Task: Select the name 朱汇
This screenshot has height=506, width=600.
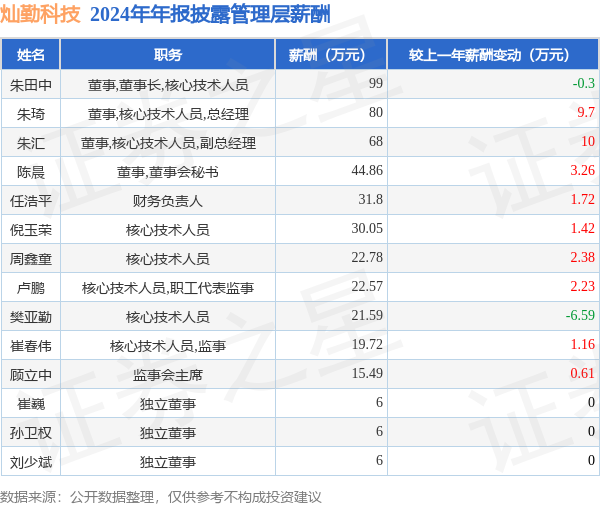Action: [31, 143]
